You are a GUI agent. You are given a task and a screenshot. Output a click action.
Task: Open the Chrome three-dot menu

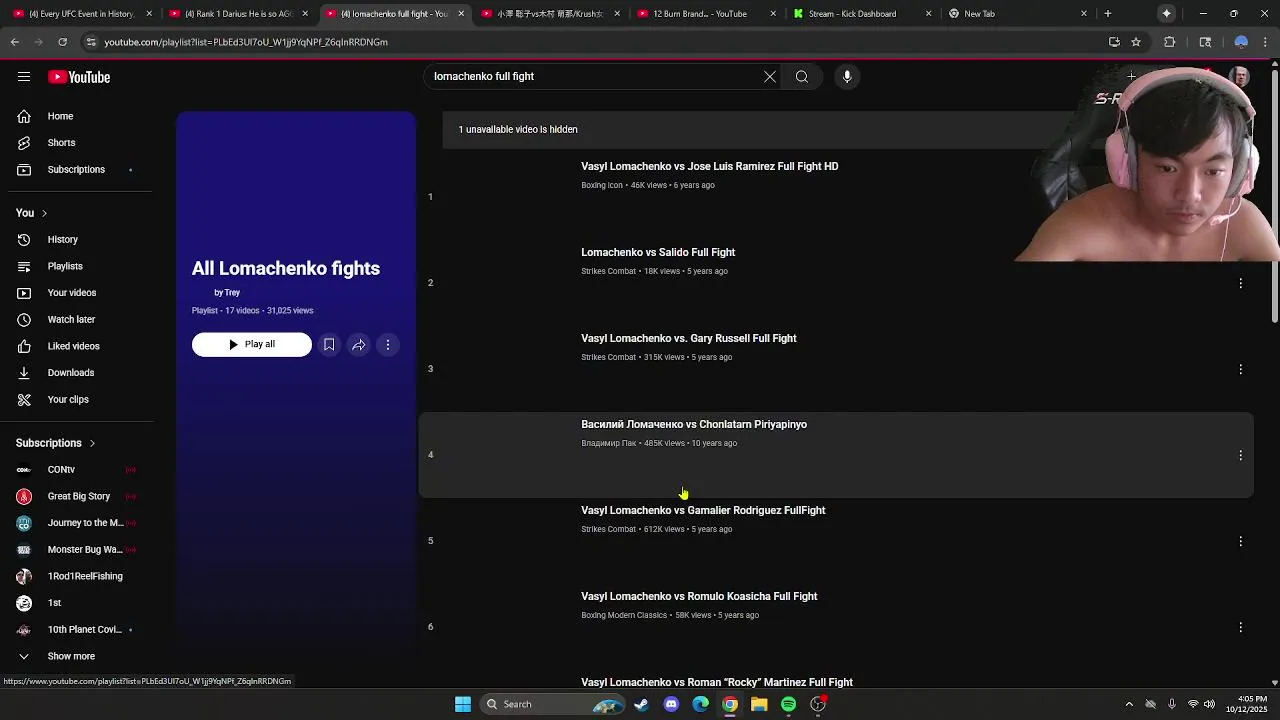point(1267,42)
